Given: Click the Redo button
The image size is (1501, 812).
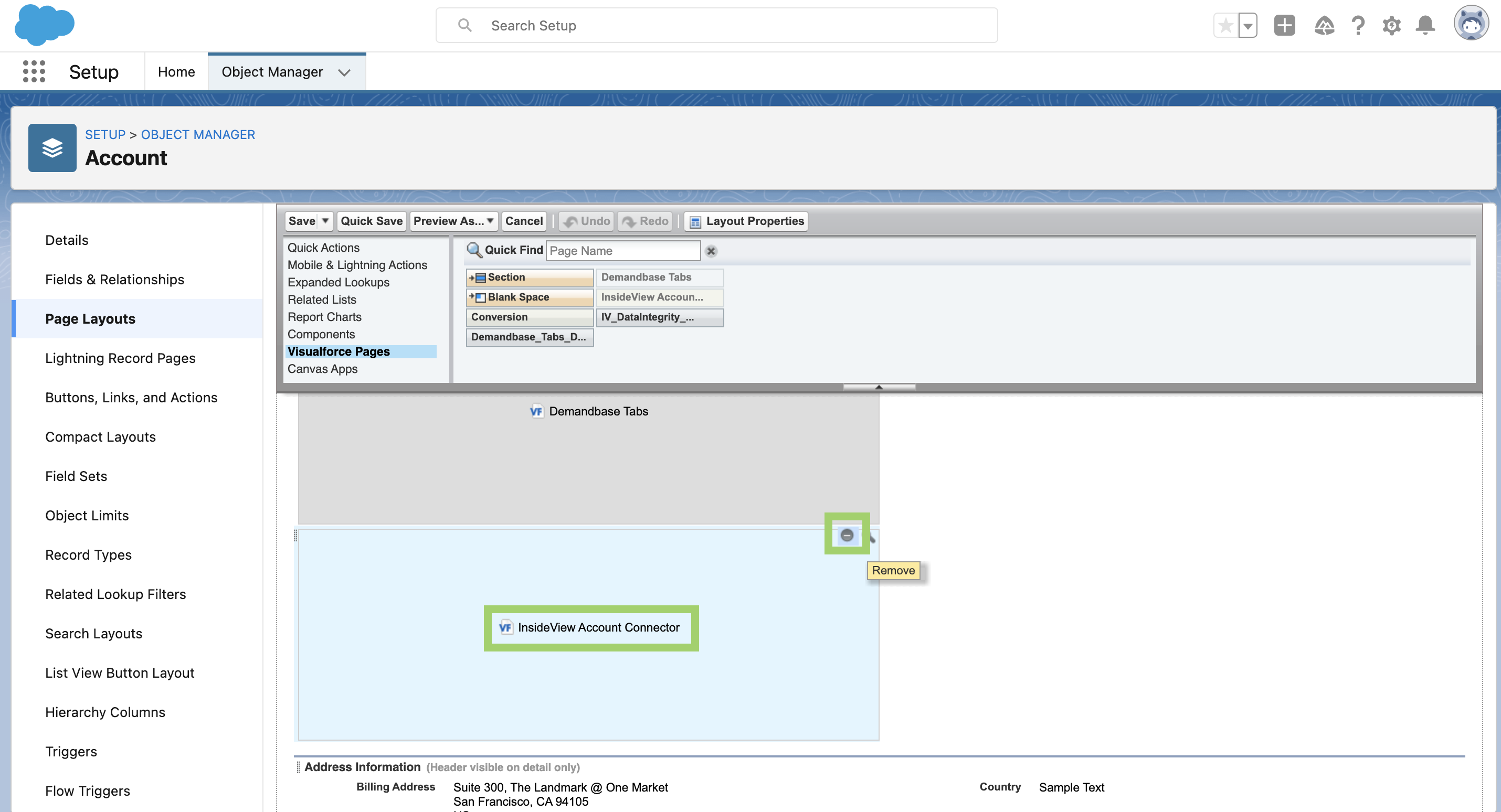Looking at the screenshot, I should pyautogui.click(x=644, y=221).
